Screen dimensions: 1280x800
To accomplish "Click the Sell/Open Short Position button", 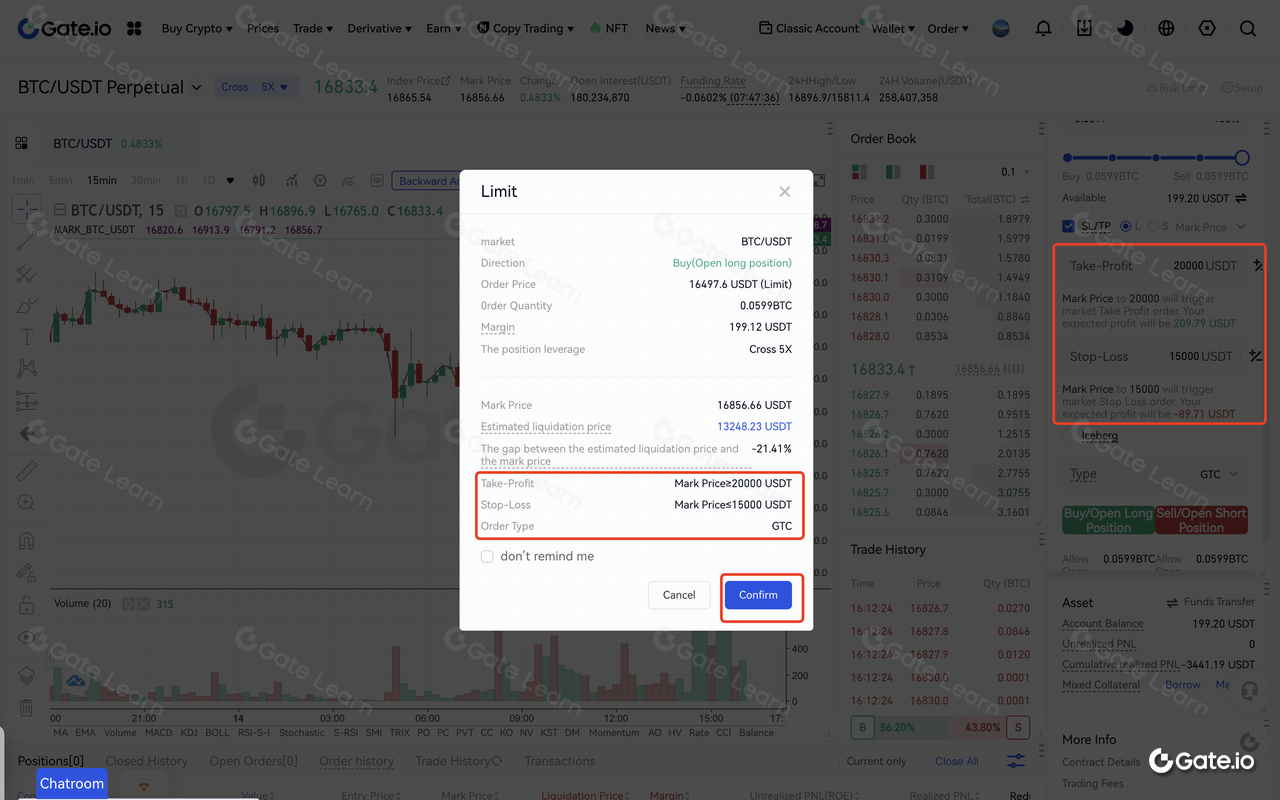I will 1201,520.
